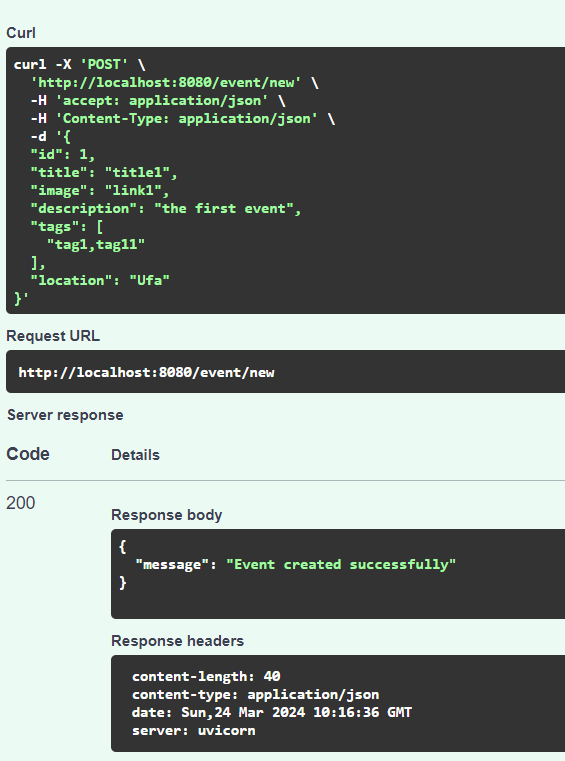The width and height of the screenshot is (565, 761).
Task: Click the Response headers label
Action: pyautogui.click(x=177, y=641)
